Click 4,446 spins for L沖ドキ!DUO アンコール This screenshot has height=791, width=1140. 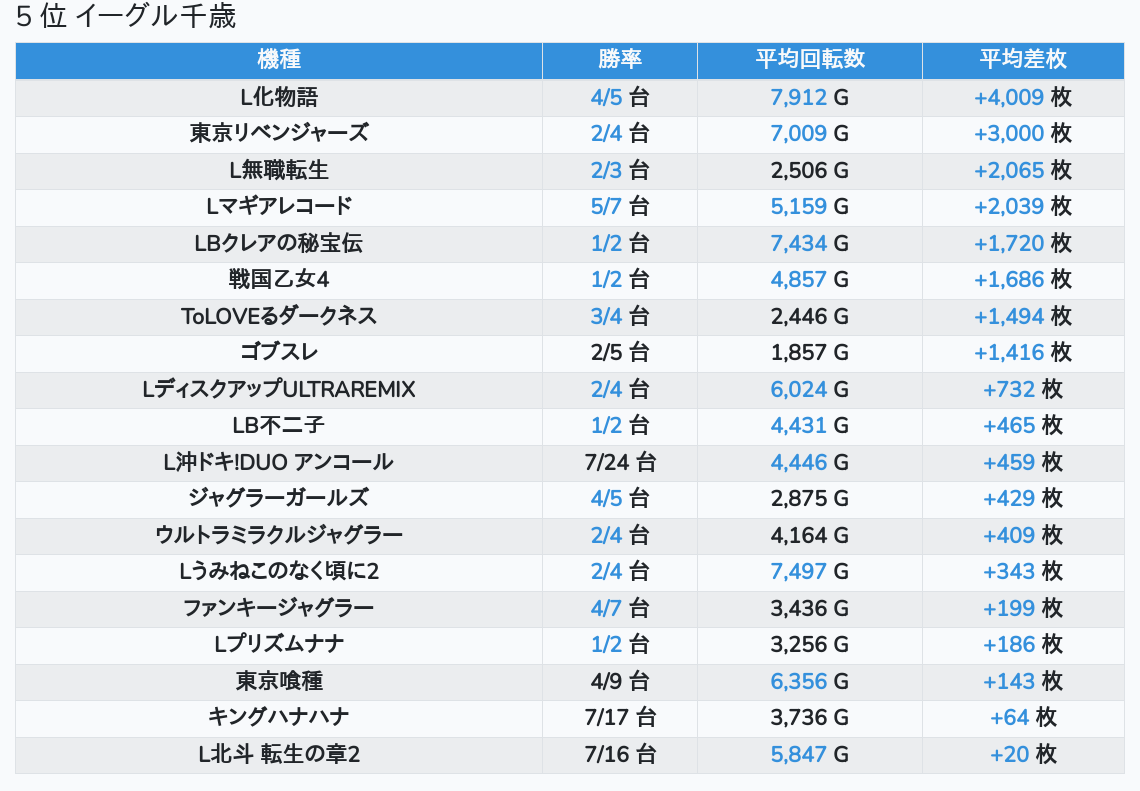pos(799,462)
